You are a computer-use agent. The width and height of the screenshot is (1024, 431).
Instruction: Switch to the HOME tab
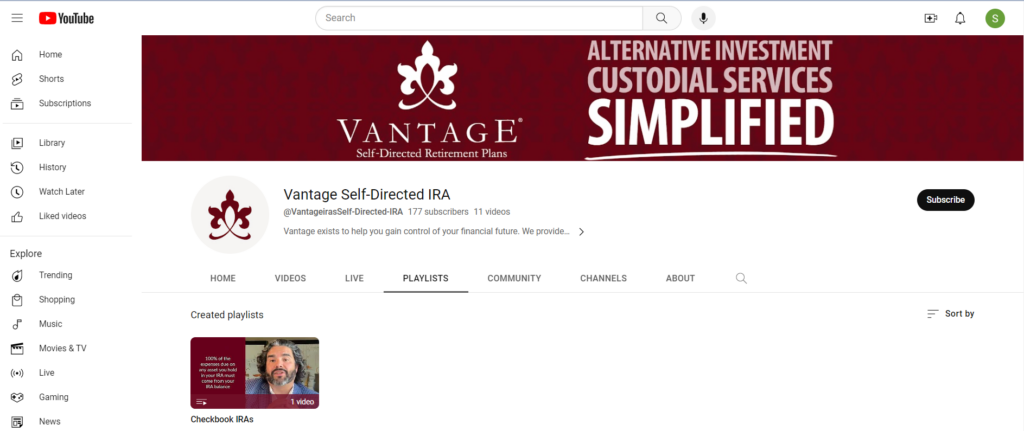[223, 278]
